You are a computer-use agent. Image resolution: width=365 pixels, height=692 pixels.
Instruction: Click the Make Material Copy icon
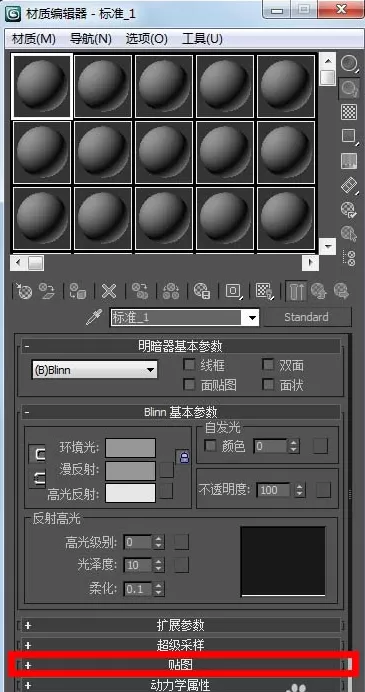click(140, 292)
